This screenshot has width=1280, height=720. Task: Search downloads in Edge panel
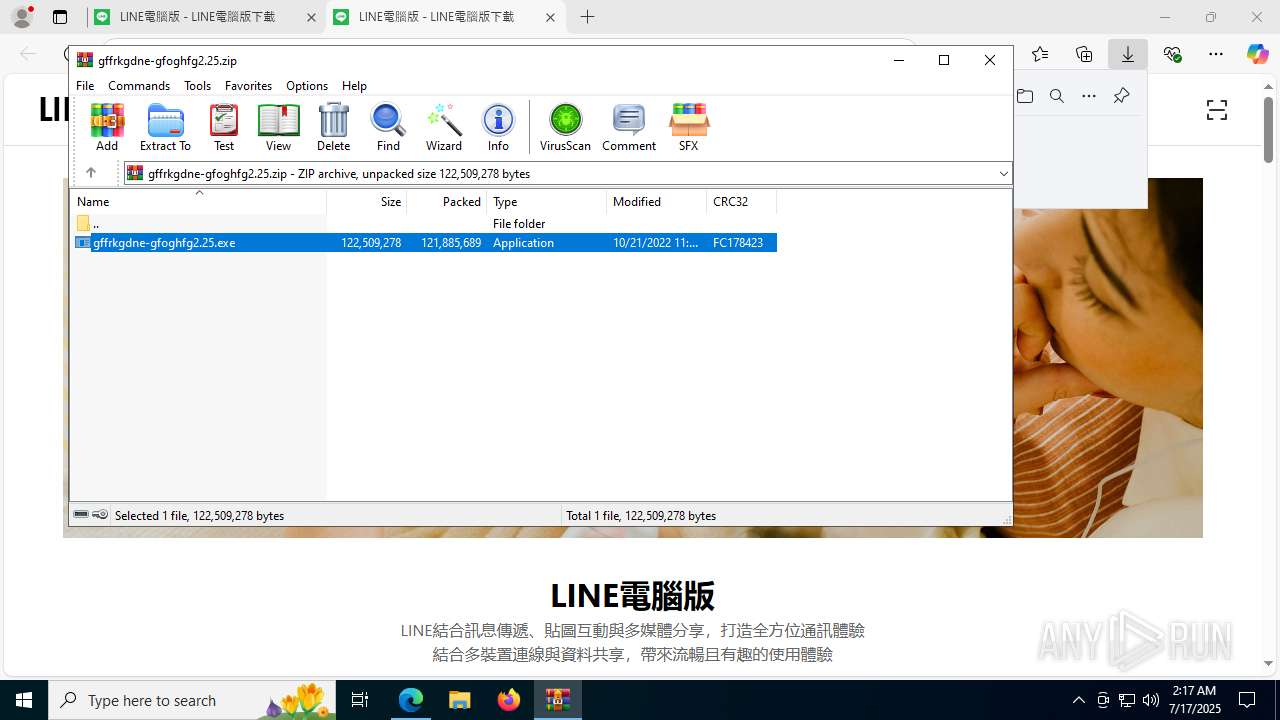[1057, 96]
